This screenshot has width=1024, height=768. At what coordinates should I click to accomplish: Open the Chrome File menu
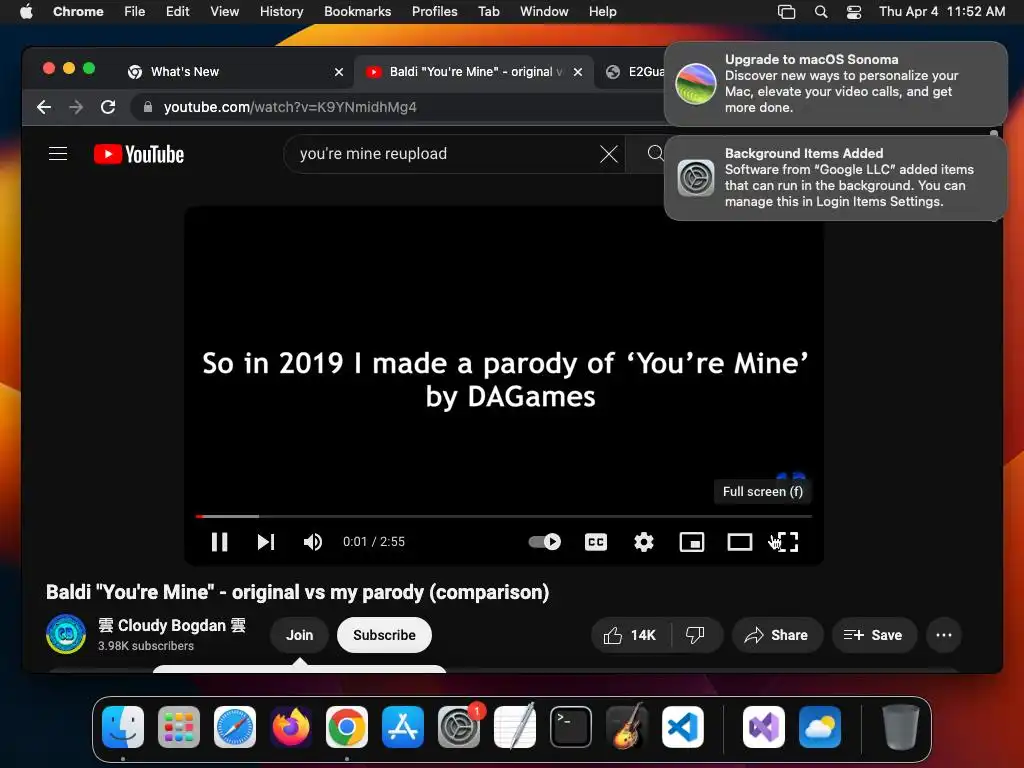point(135,11)
